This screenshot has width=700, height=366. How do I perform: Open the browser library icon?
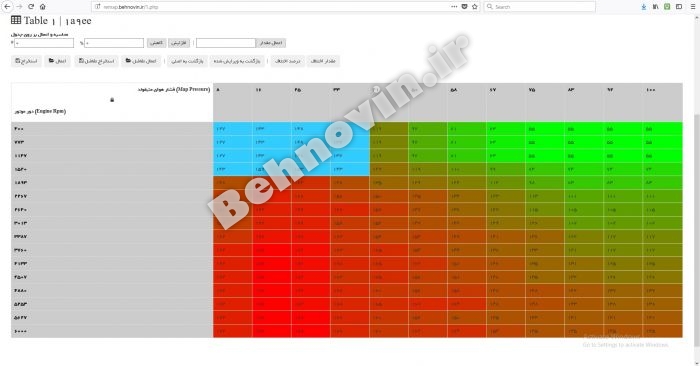[x=655, y=7]
